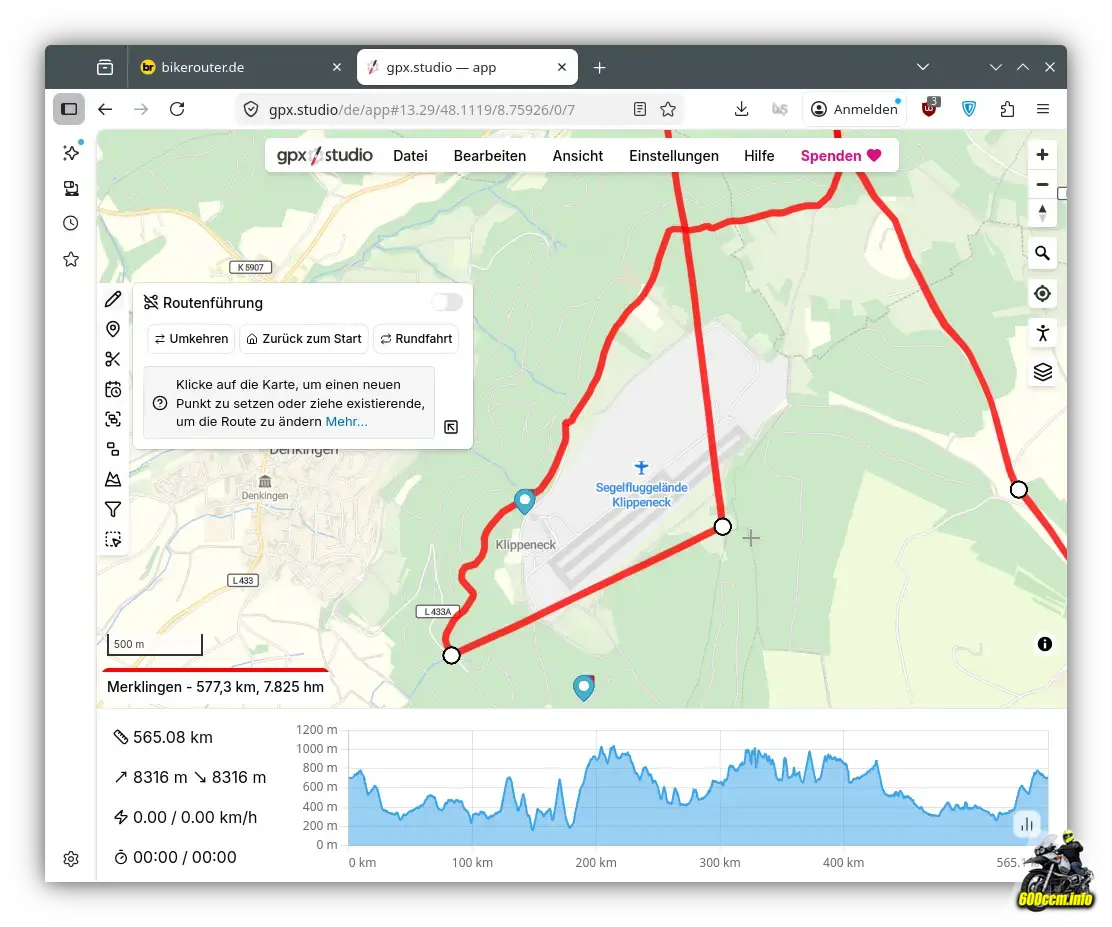1112x927 pixels.
Task: Open the Datei menu
Action: click(410, 156)
